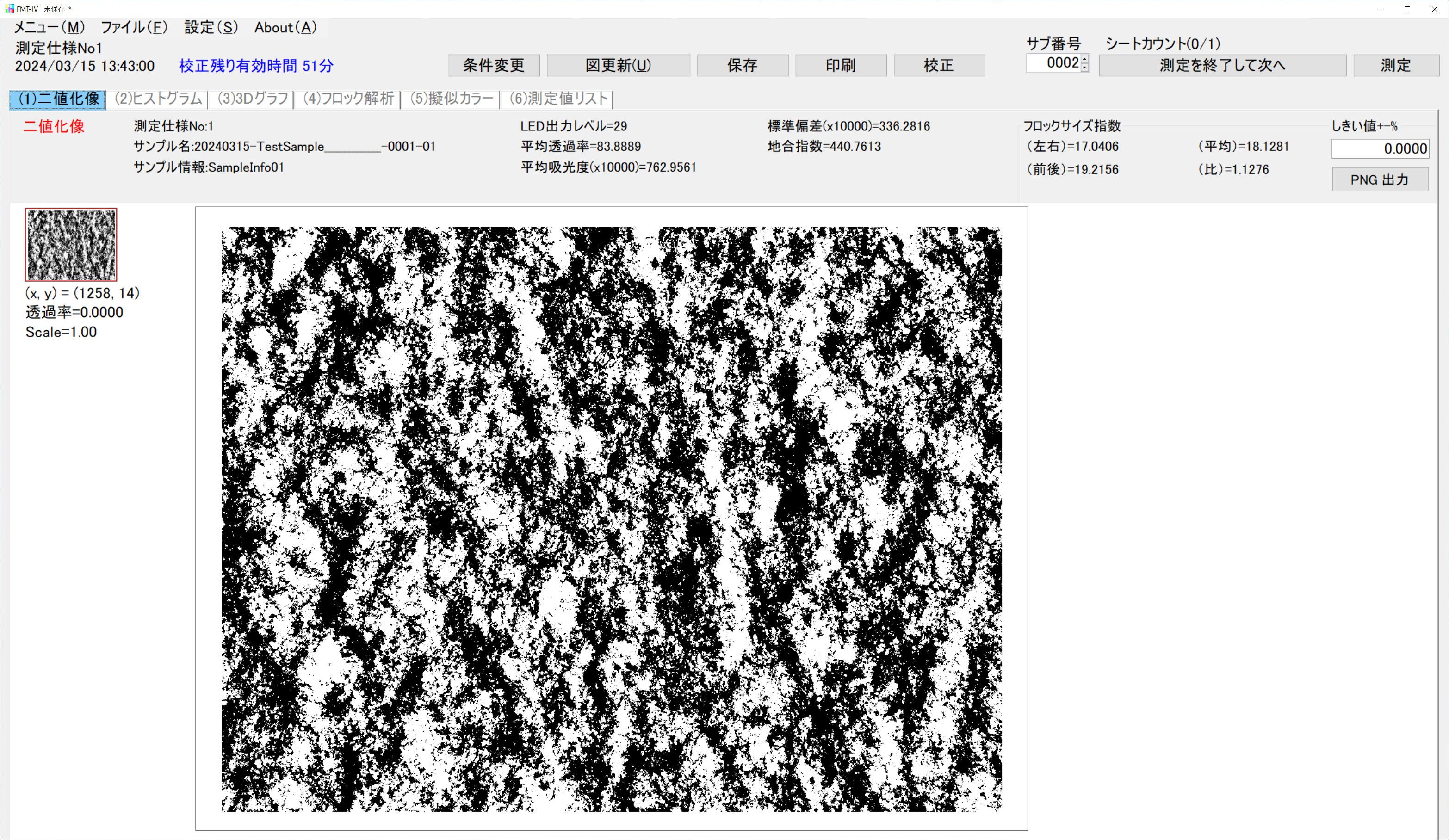The width and height of the screenshot is (1449, 840).
Task: Start measurement with the 測定 button
Action: point(1396,65)
